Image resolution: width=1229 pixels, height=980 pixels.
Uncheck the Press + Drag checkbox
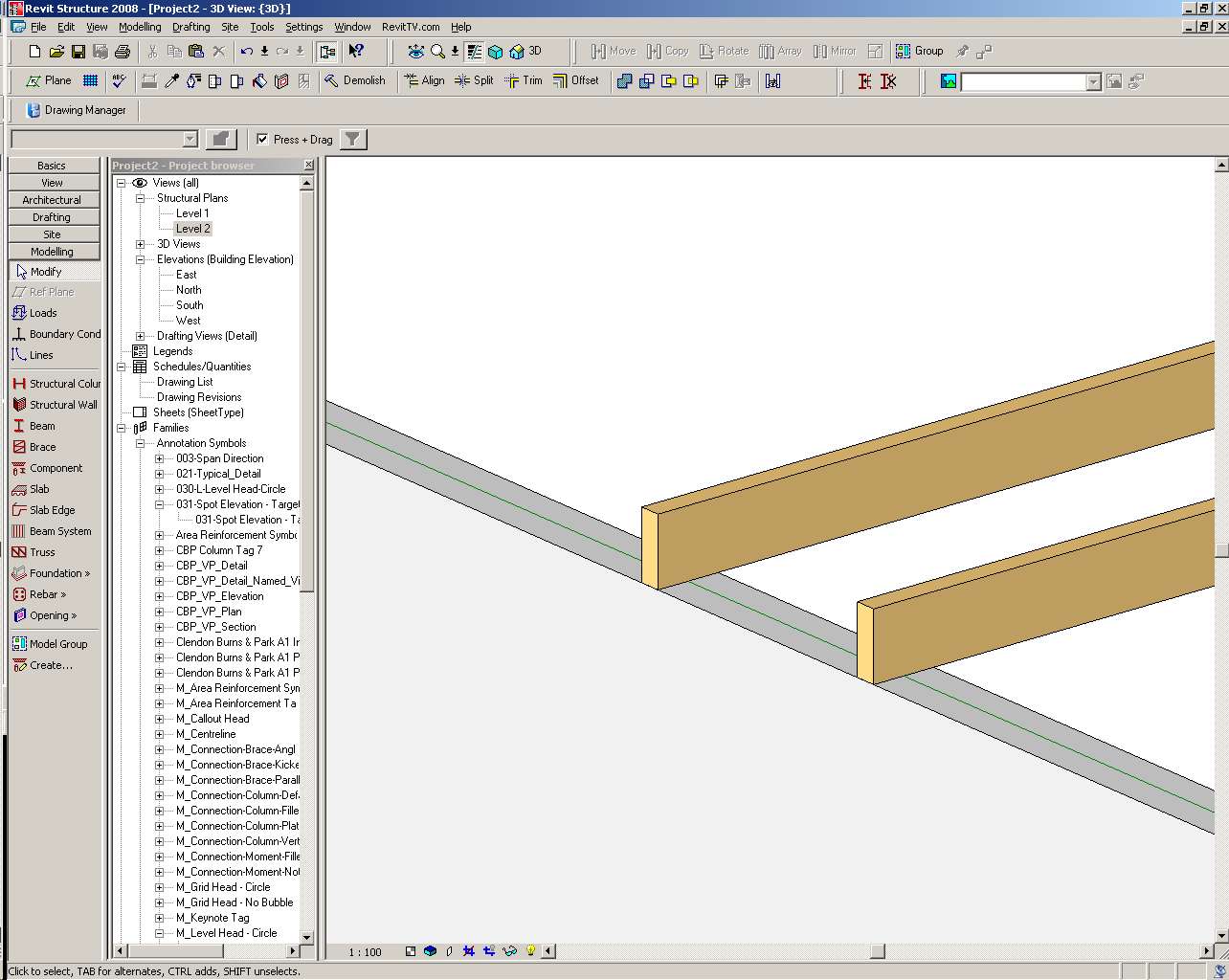point(262,140)
